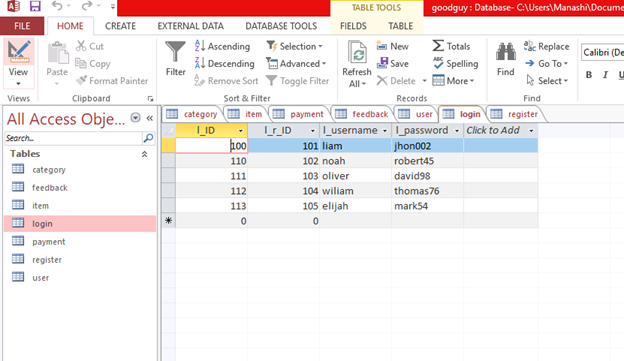
Task: Open the View button dropdown arrow
Action: [18, 84]
